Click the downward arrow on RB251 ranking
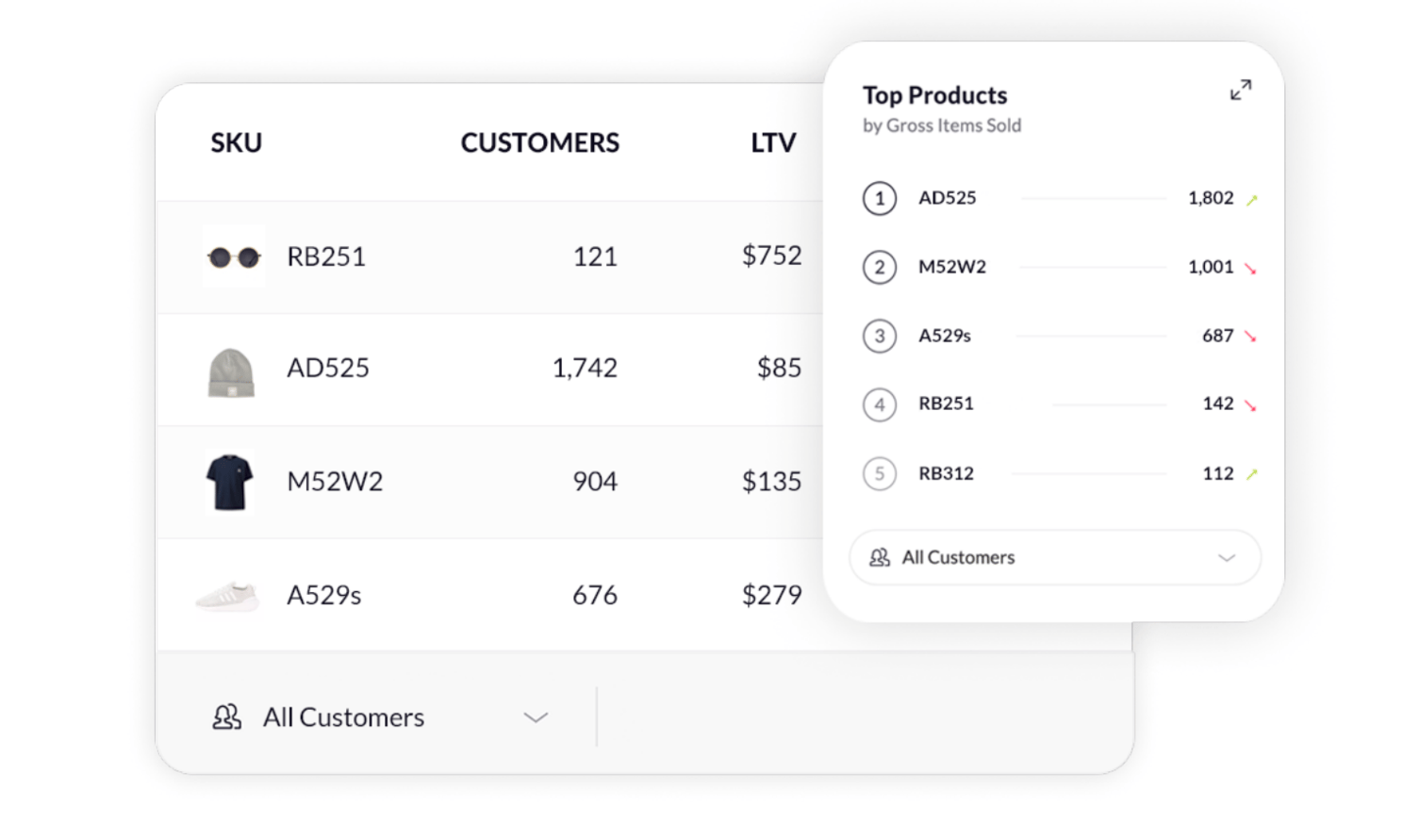The height and width of the screenshot is (840, 1403). pos(1250,405)
